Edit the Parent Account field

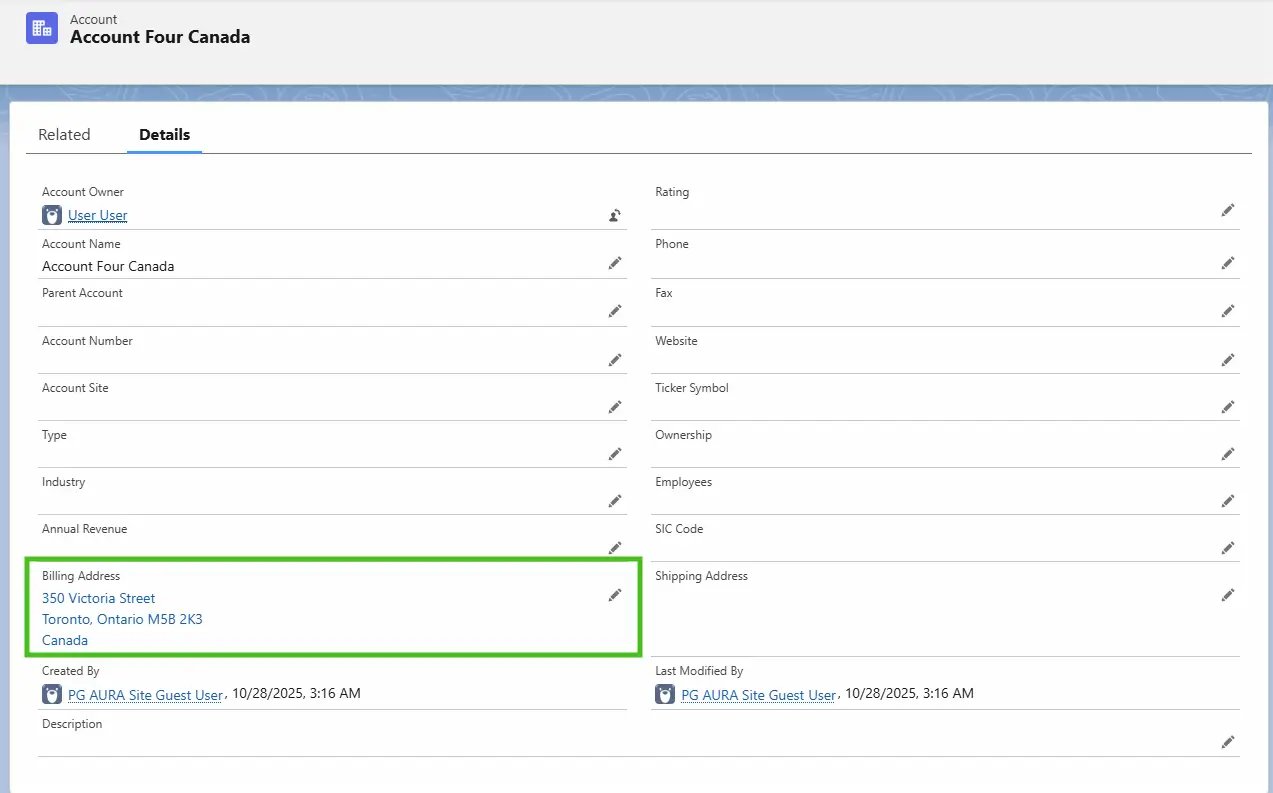pos(615,311)
